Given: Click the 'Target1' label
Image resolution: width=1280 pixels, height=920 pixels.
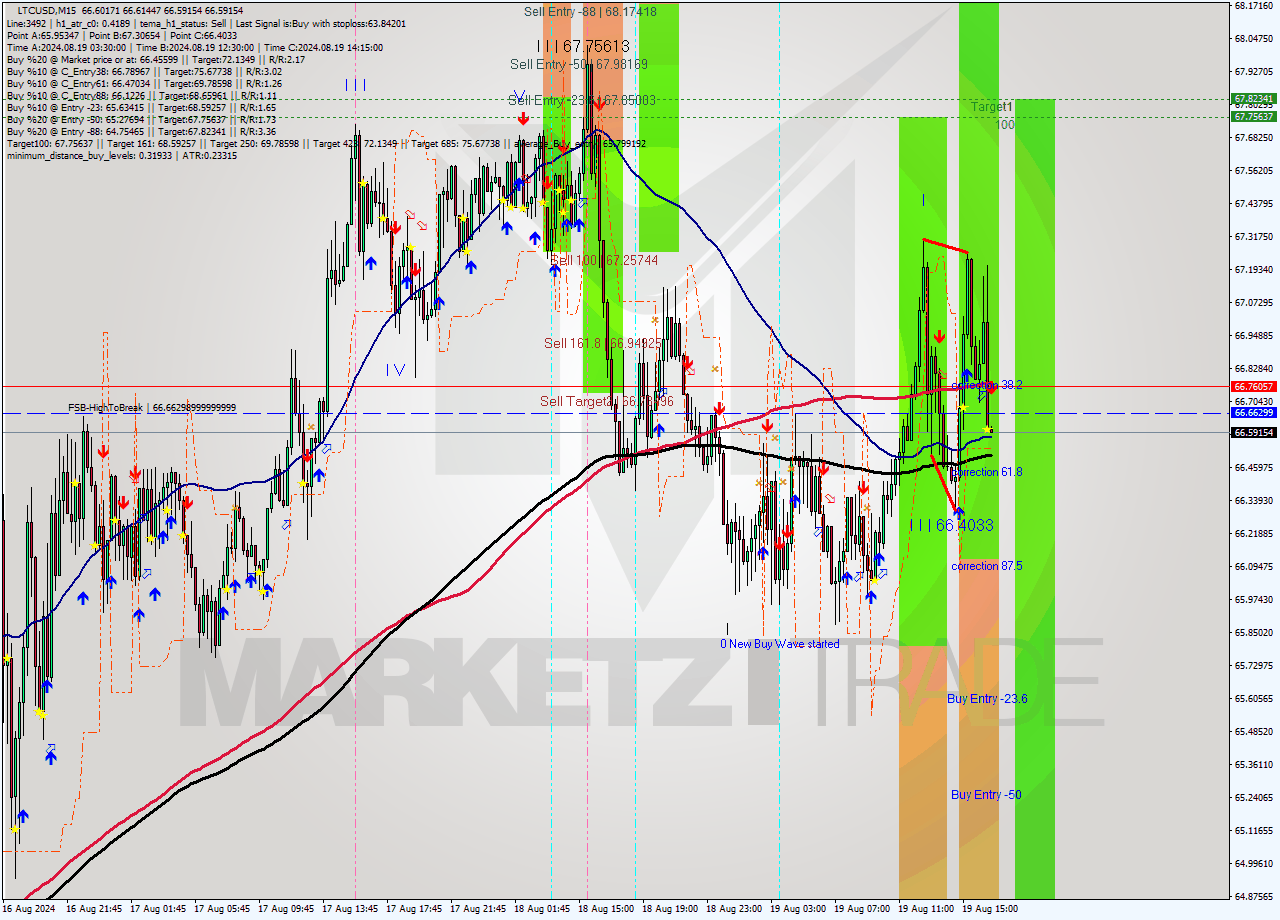Looking at the screenshot, I should (x=992, y=106).
